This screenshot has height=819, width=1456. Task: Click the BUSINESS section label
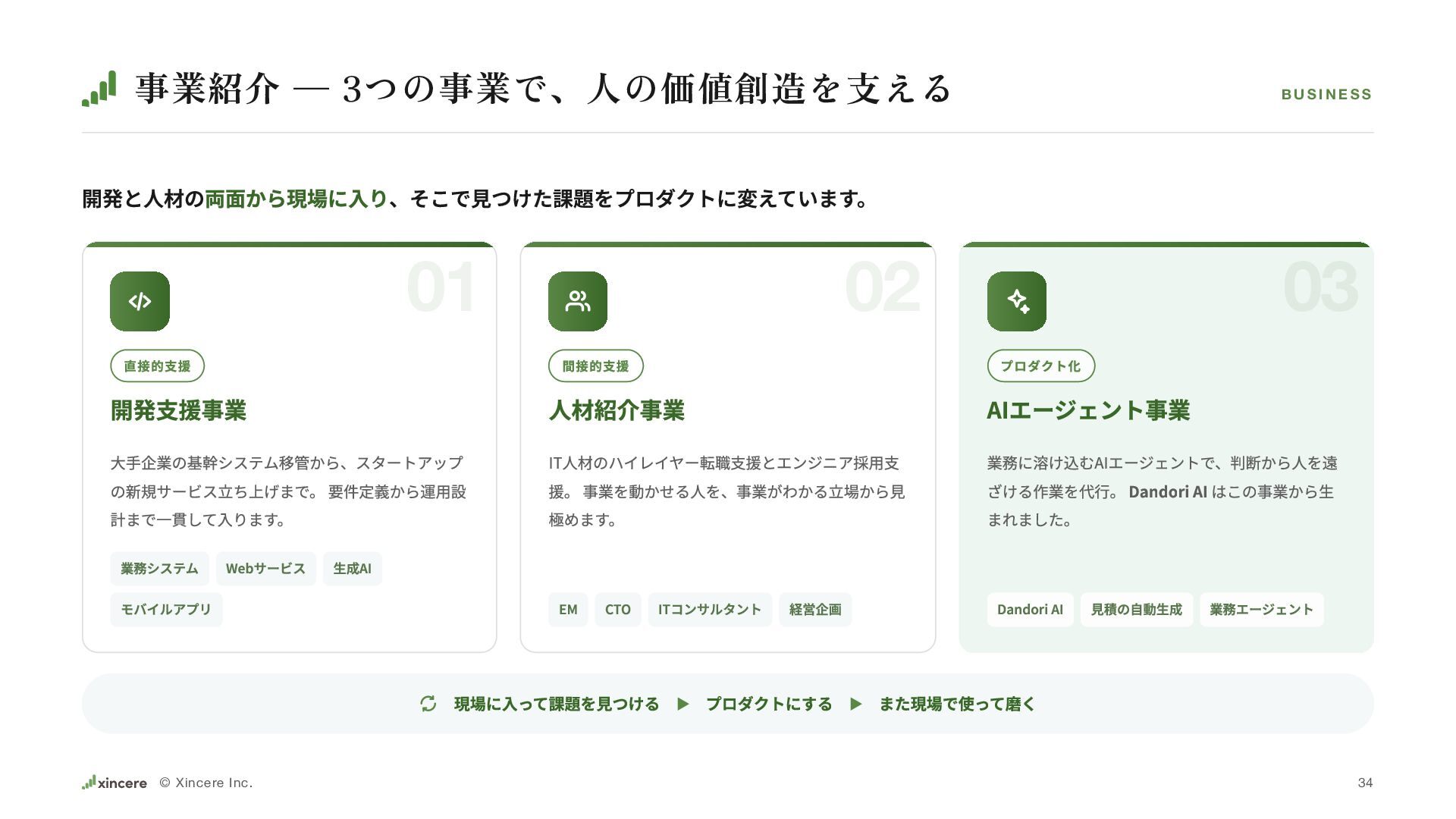(1327, 95)
